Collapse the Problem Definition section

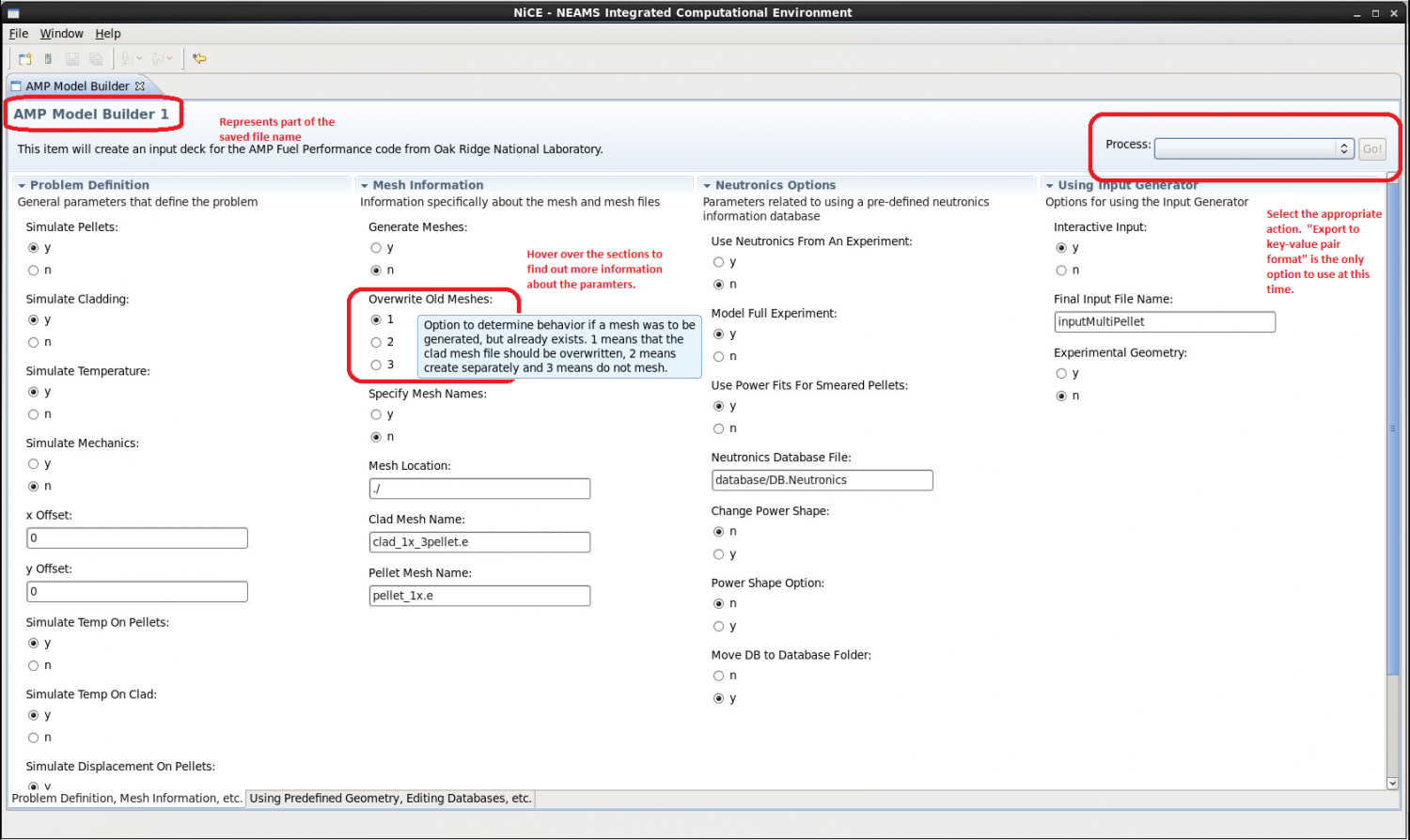click(22, 186)
